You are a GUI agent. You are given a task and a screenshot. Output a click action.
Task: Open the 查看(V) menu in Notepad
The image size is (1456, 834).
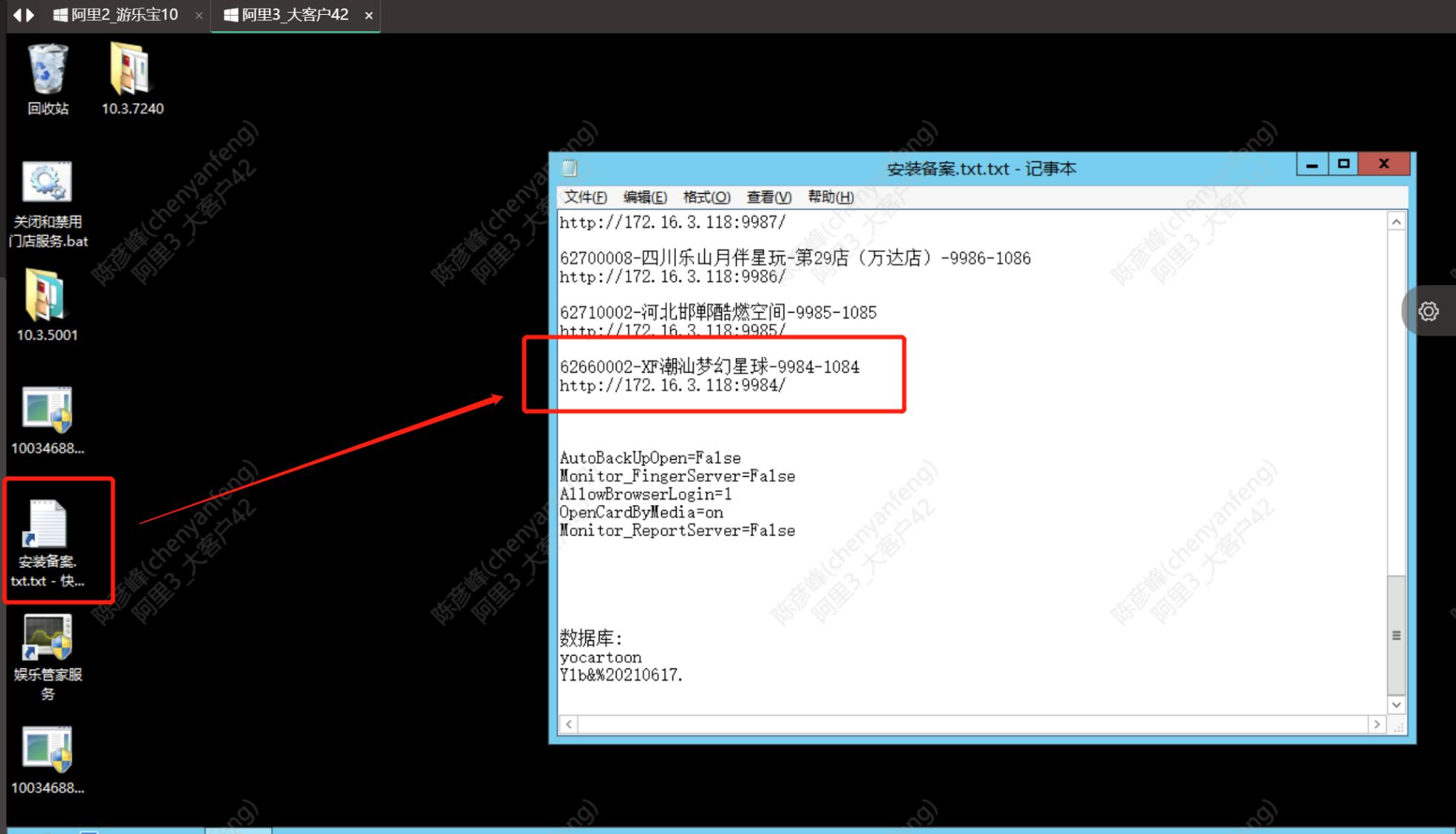(x=768, y=197)
